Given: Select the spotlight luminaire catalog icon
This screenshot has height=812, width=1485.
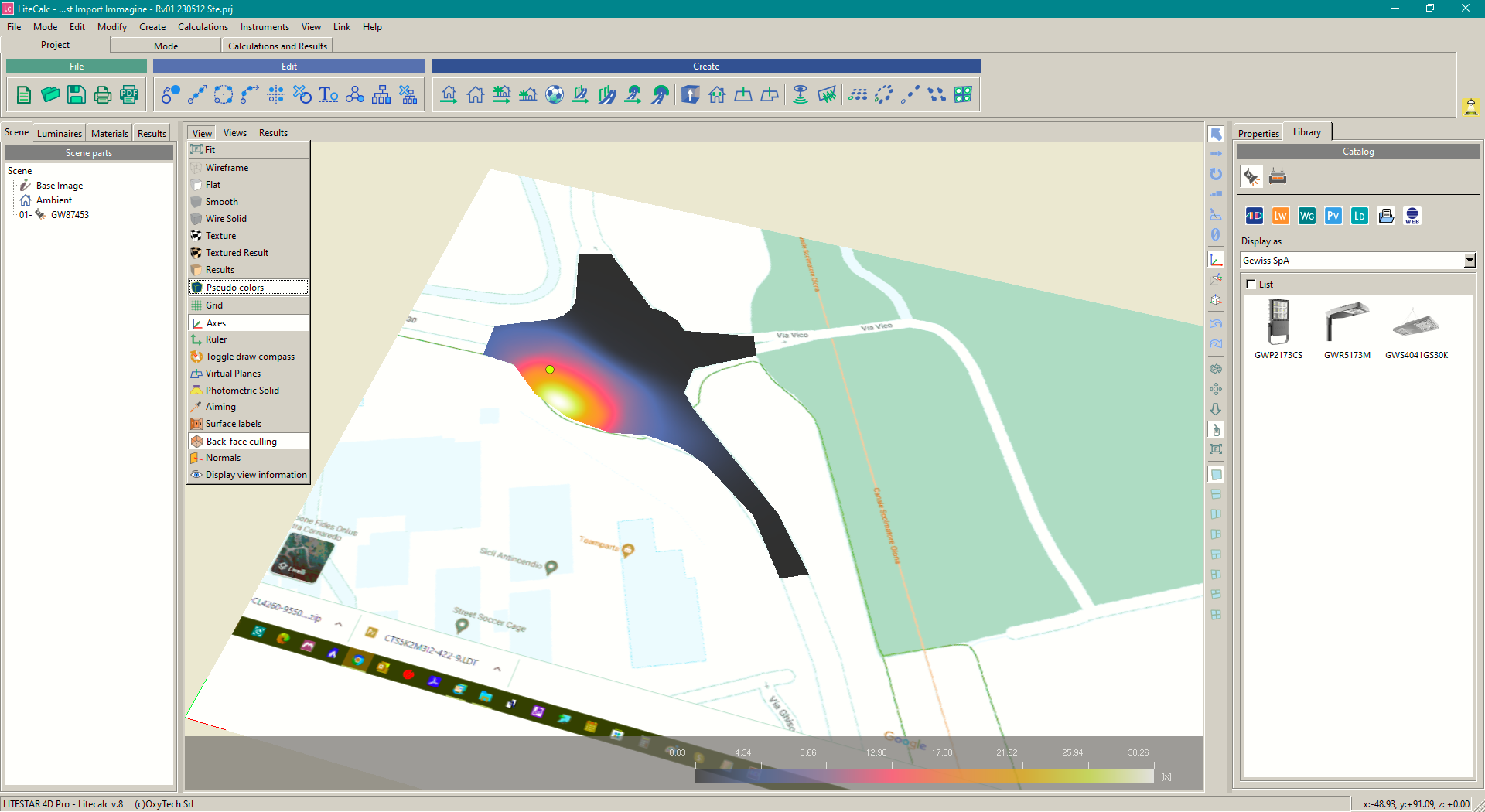Looking at the screenshot, I should (x=1251, y=176).
